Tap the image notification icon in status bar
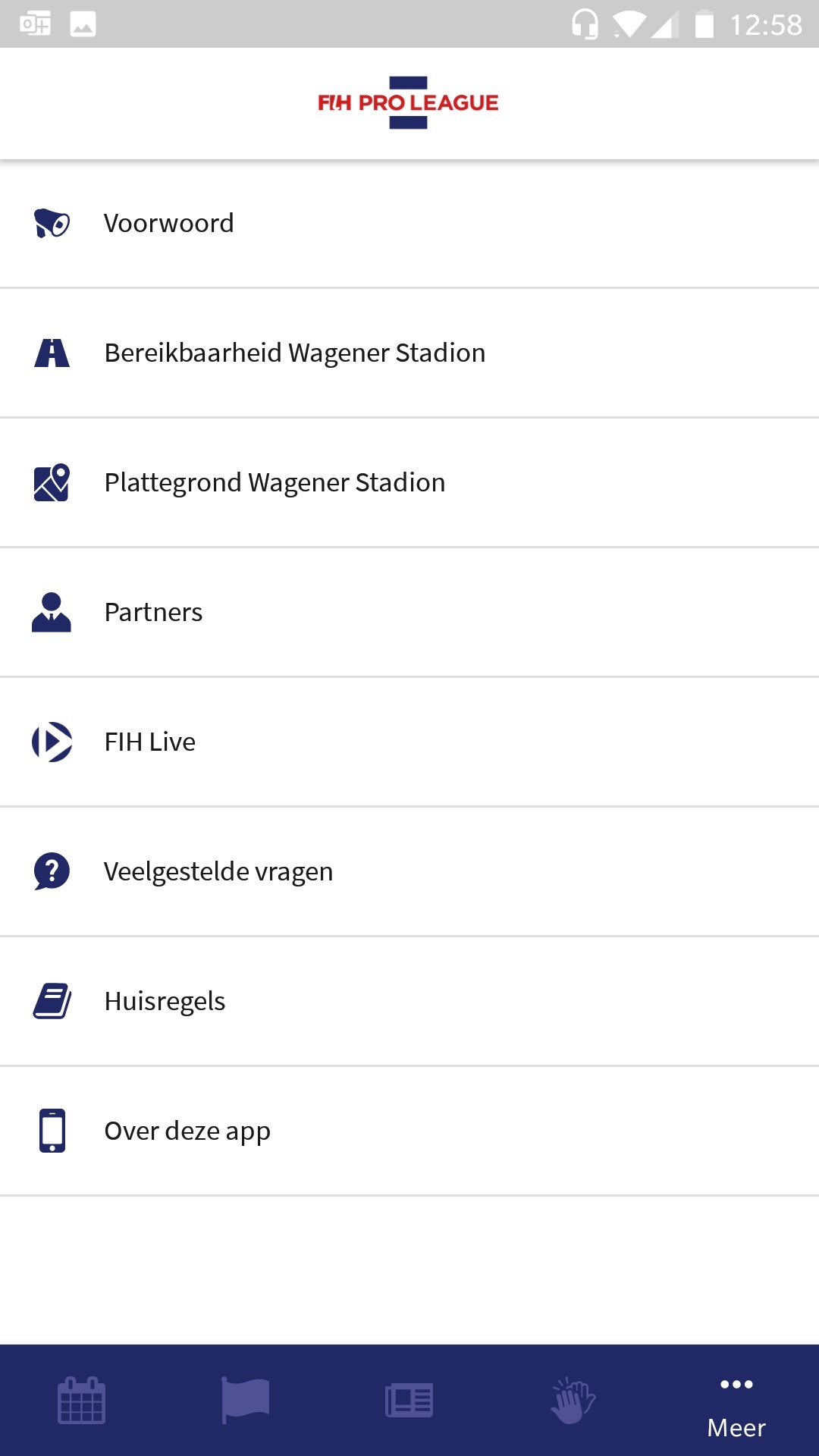 (83, 24)
